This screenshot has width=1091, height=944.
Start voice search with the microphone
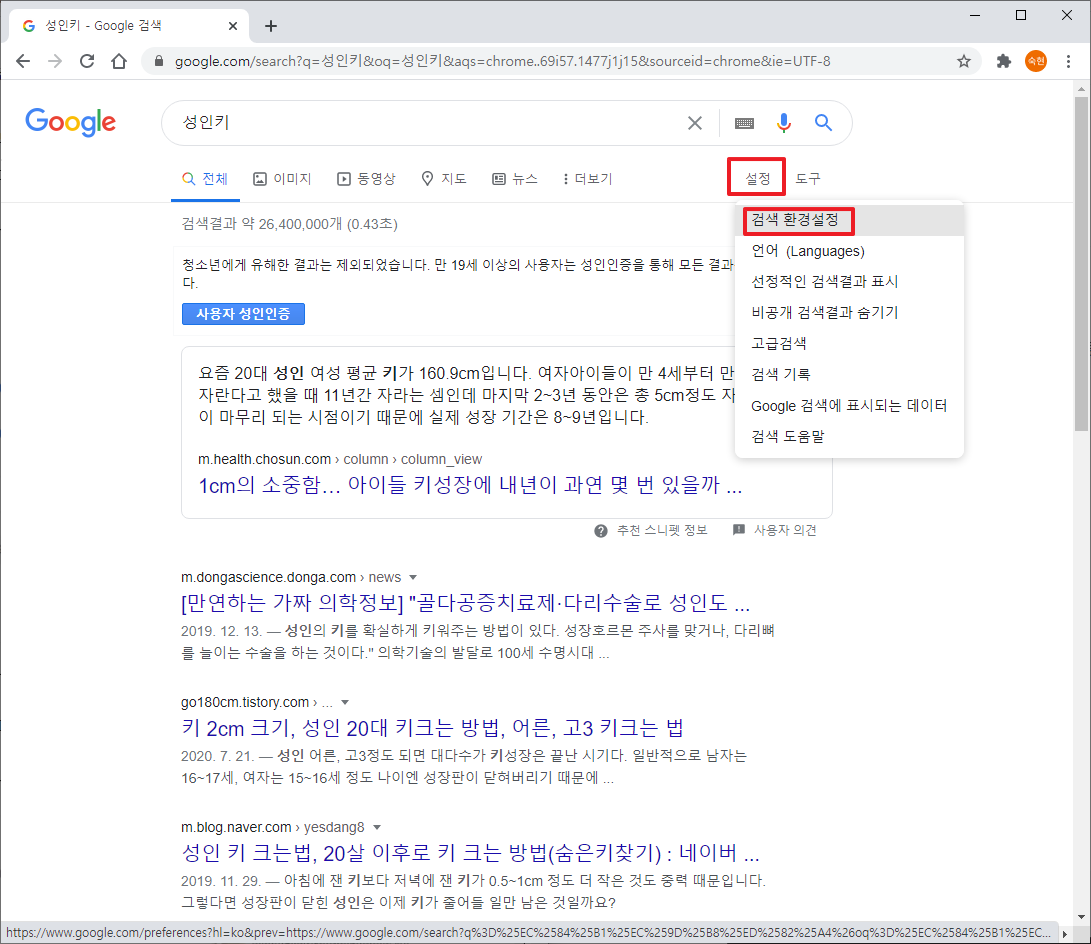tap(784, 123)
